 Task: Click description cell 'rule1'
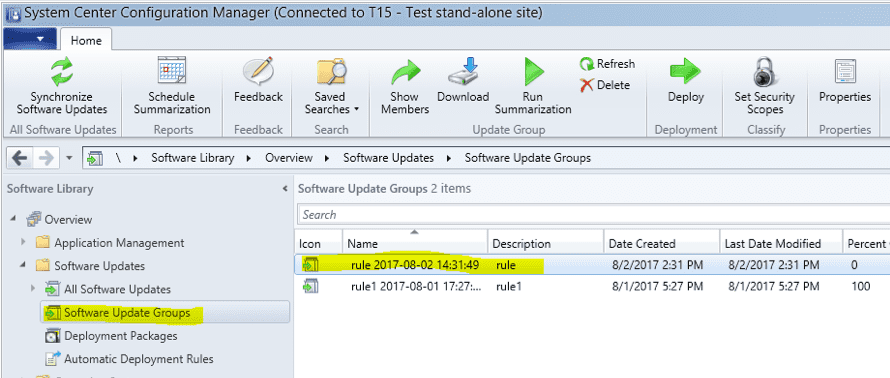pyautogui.click(x=509, y=287)
